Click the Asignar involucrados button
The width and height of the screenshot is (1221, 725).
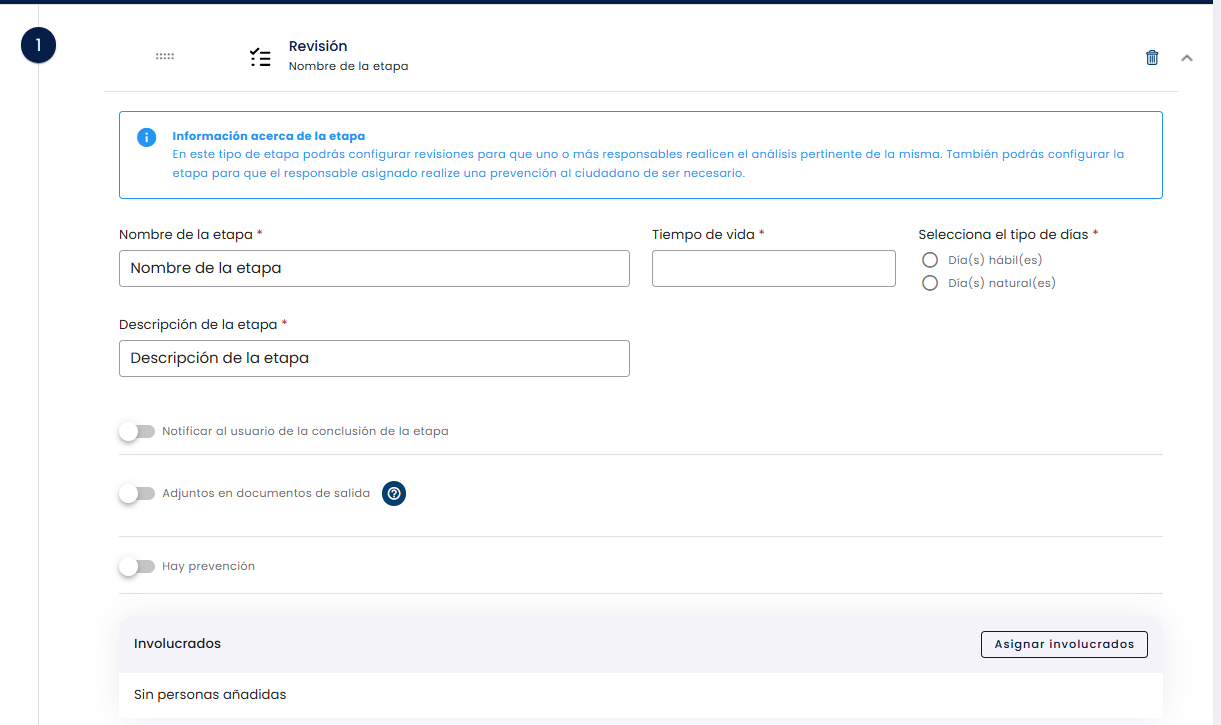1064,644
